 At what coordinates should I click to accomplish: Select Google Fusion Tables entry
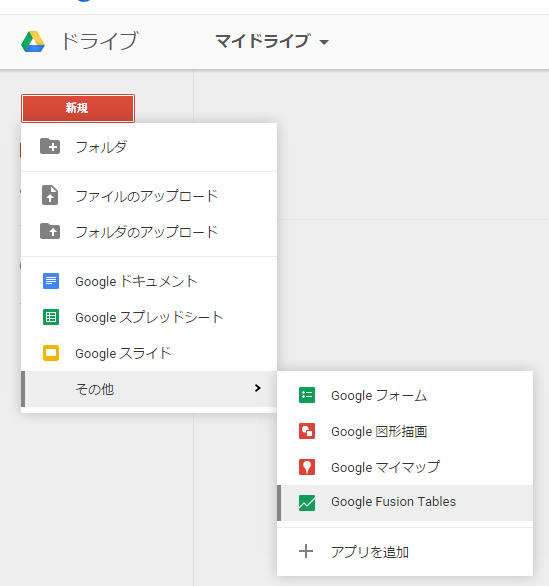(405, 503)
